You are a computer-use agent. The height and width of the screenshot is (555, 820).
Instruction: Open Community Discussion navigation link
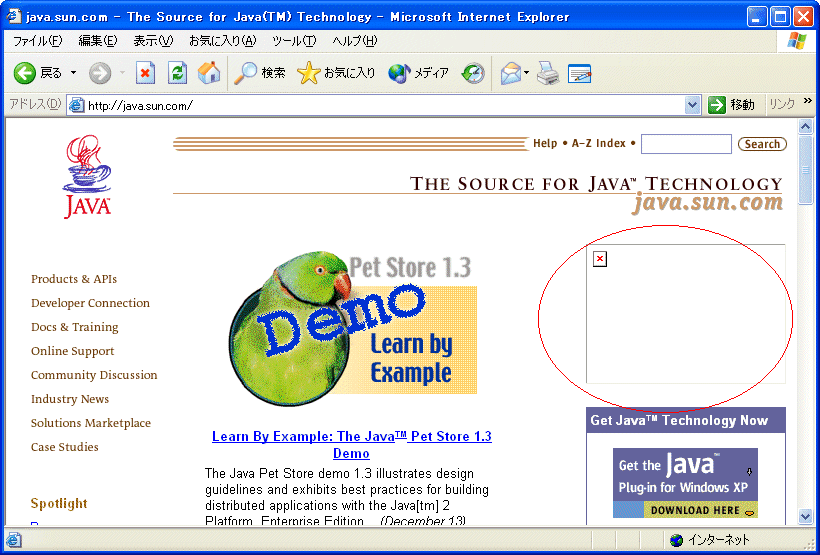tap(94, 376)
